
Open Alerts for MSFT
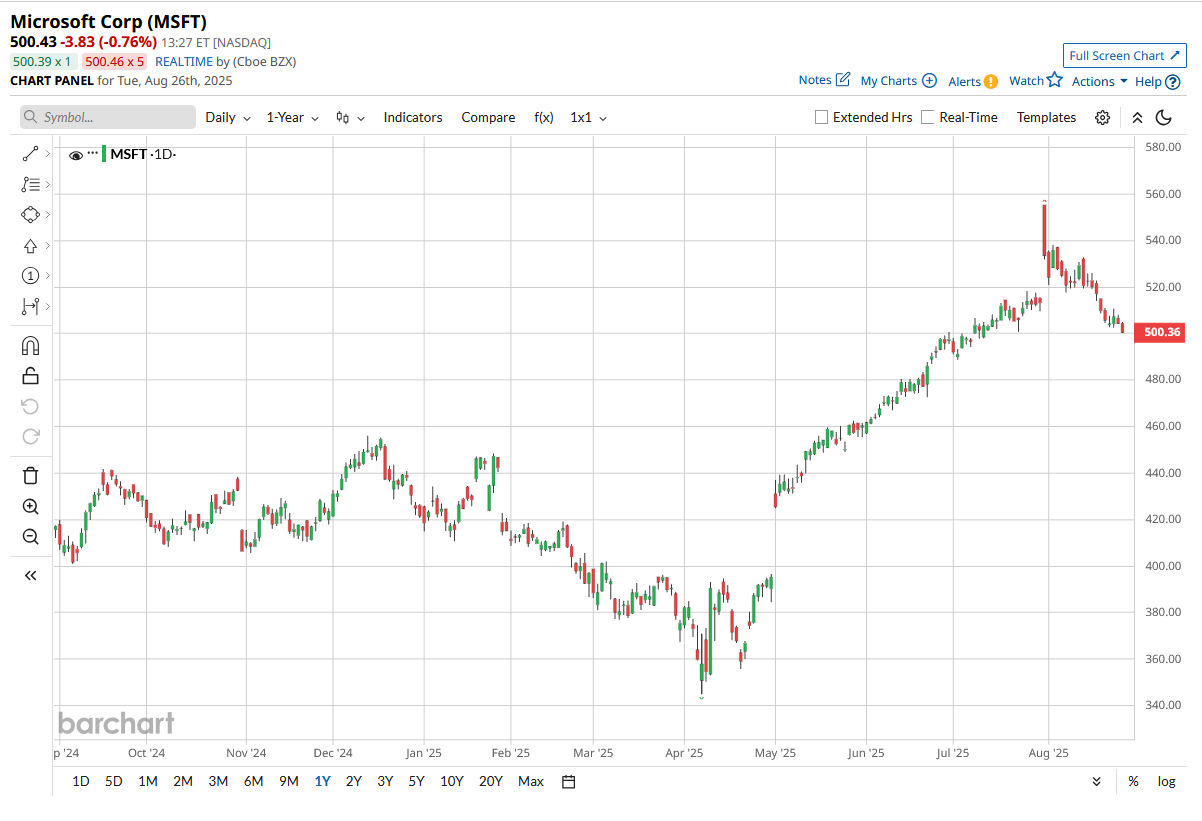point(973,81)
